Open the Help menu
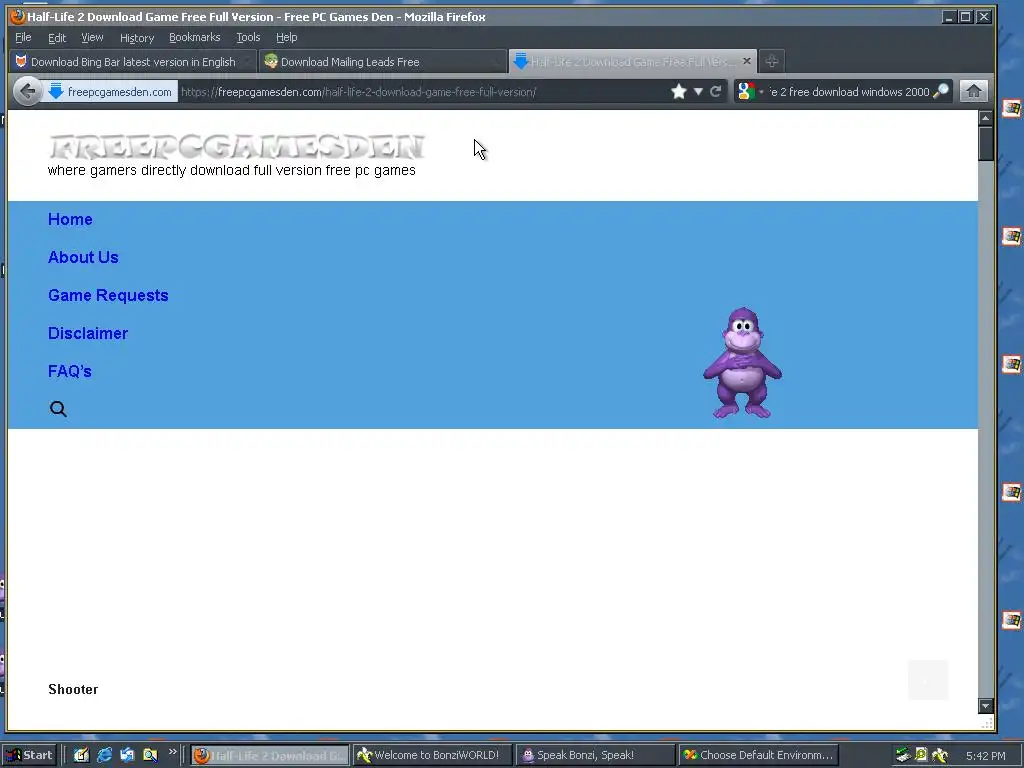The height and width of the screenshot is (768, 1024). pos(286,37)
